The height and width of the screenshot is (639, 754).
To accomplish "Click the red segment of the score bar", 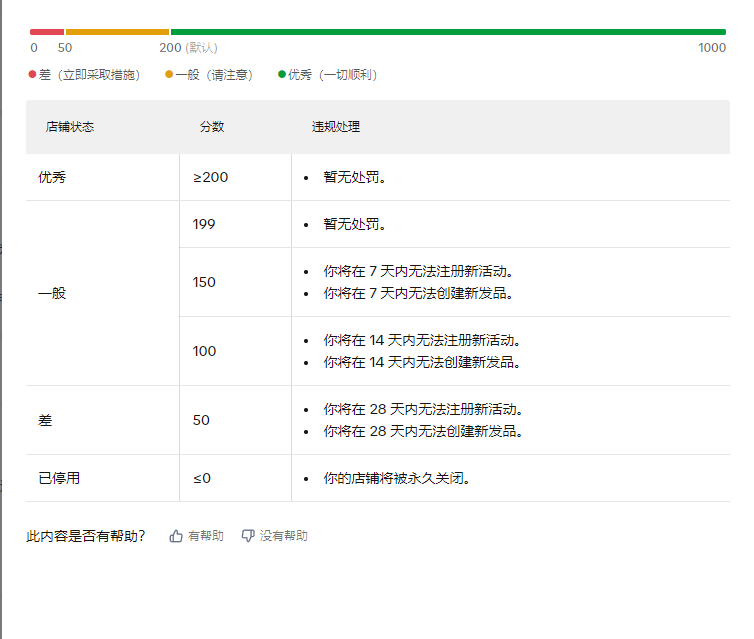I will [x=47, y=32].
